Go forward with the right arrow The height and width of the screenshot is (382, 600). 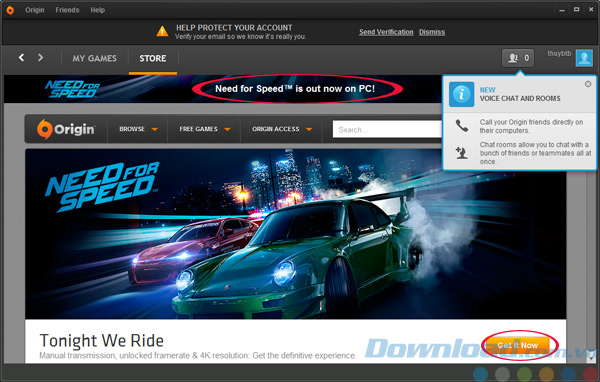pyautogui.click(x=40, y=58)
